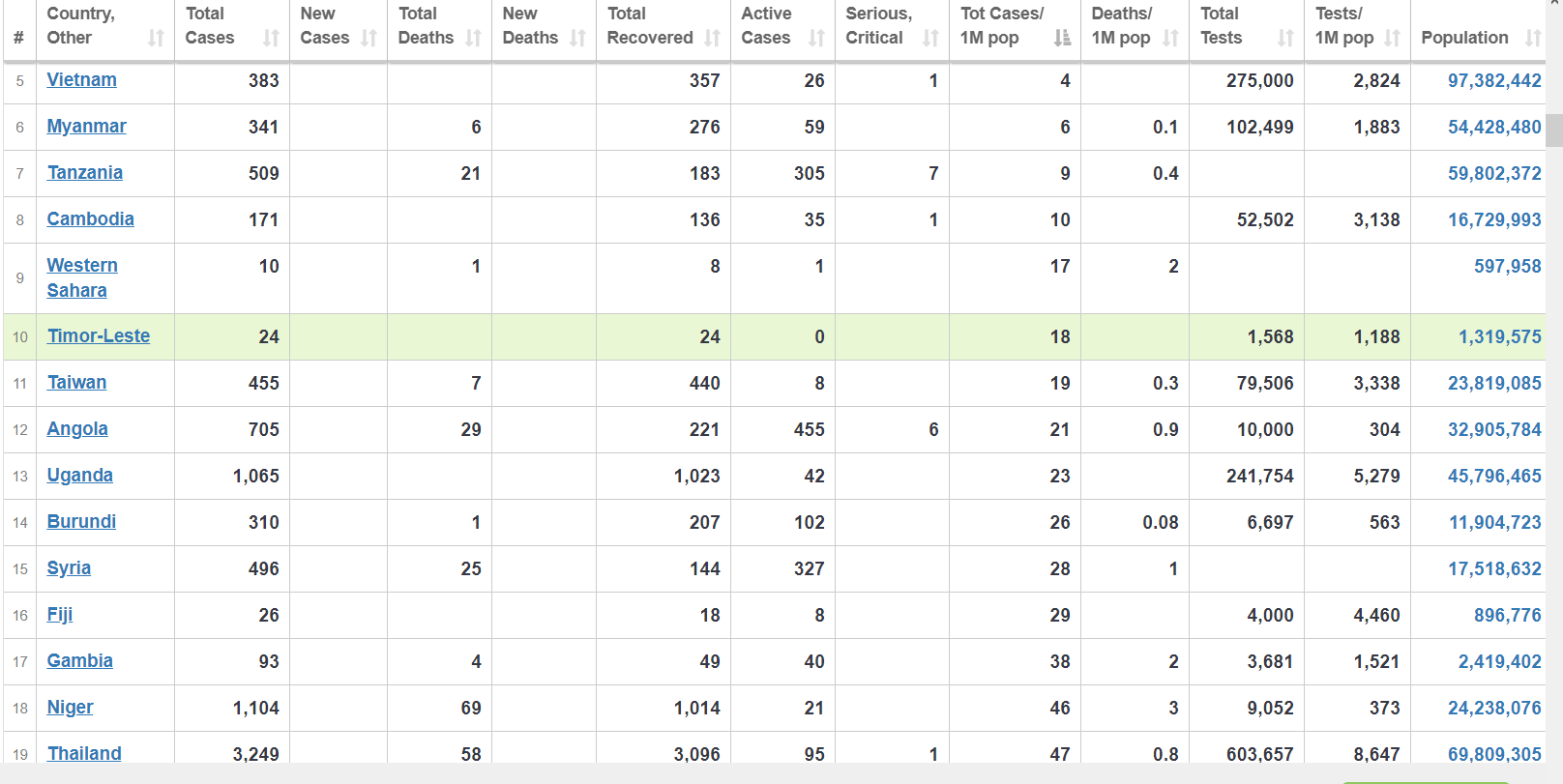The image size is (1563, 784).
Task: Click the Total Deaths sort icon
Action: coord(473,38)
